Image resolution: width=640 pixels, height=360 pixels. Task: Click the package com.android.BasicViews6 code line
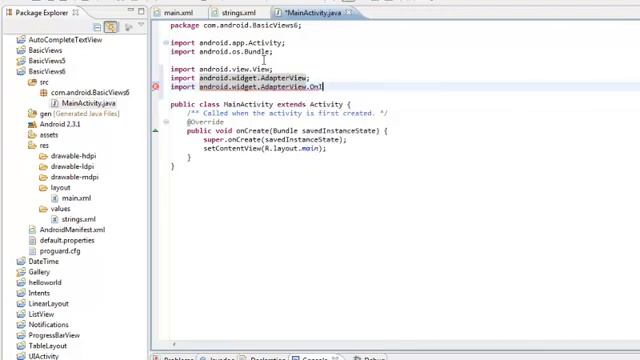(236, 25)
